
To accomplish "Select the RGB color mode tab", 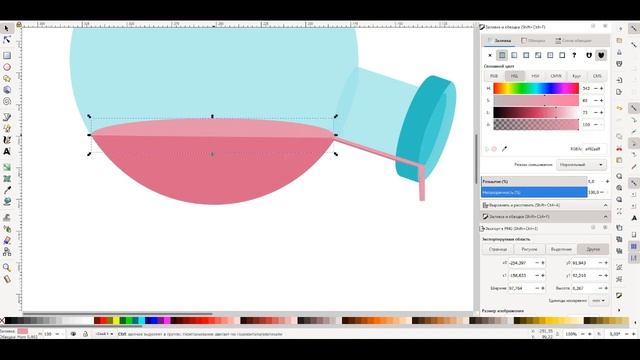I will pos(494,76).
